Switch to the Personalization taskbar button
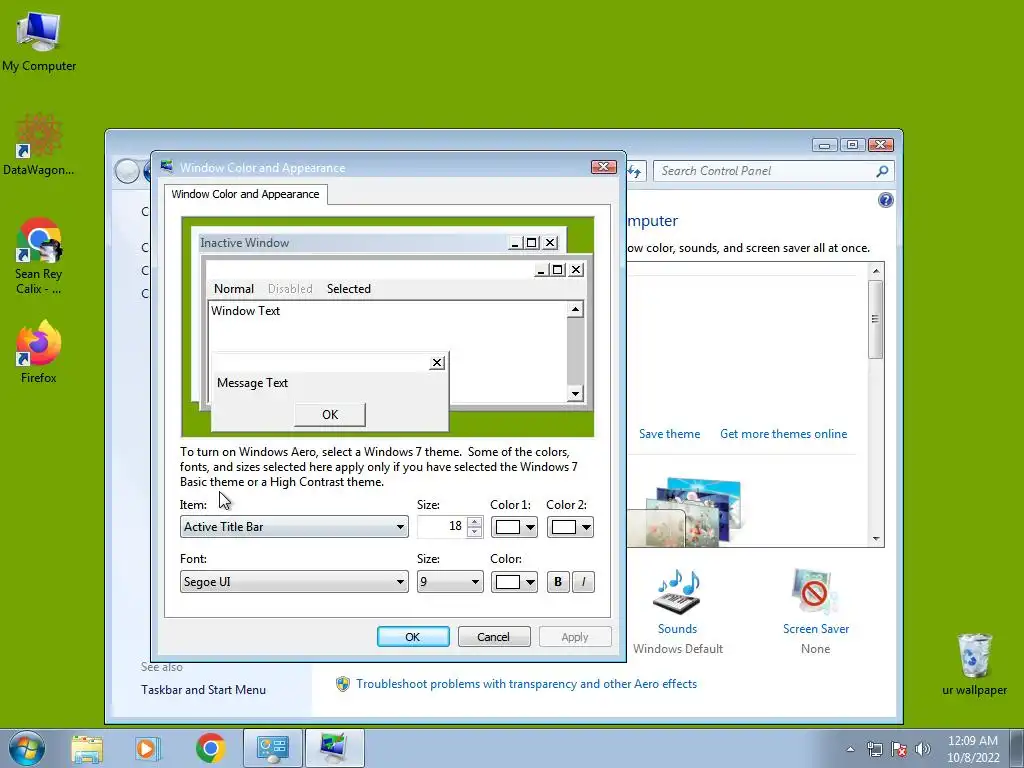1024x768 pixels. [334, 748]
